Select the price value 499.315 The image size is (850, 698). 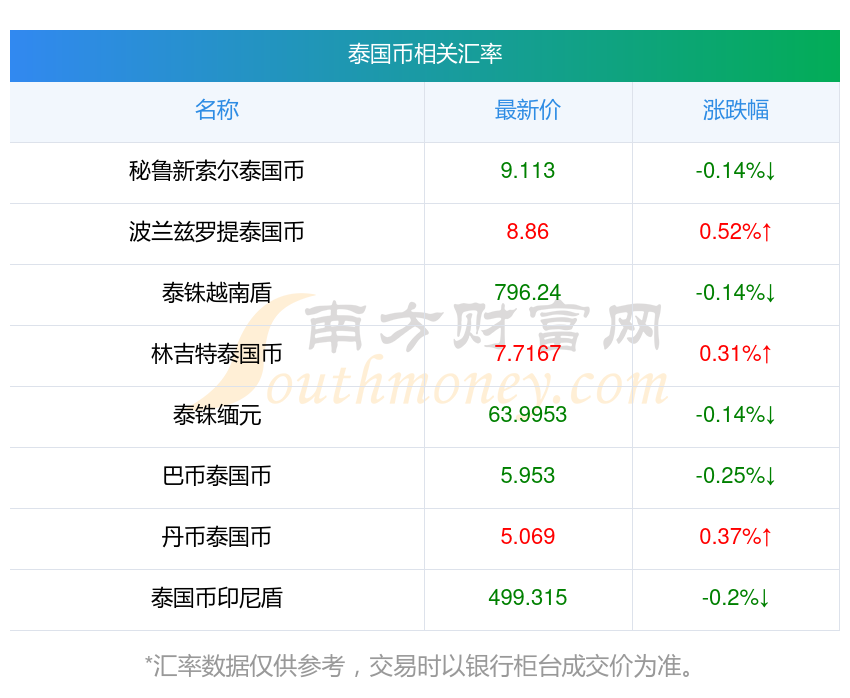[527, 598]
